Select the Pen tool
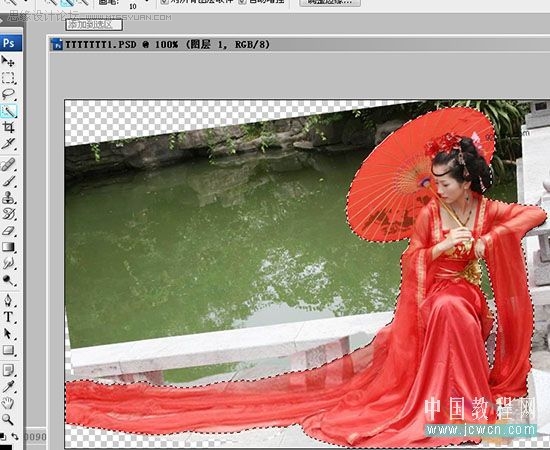The image size is (550, 450). click(x=8, y=301)
